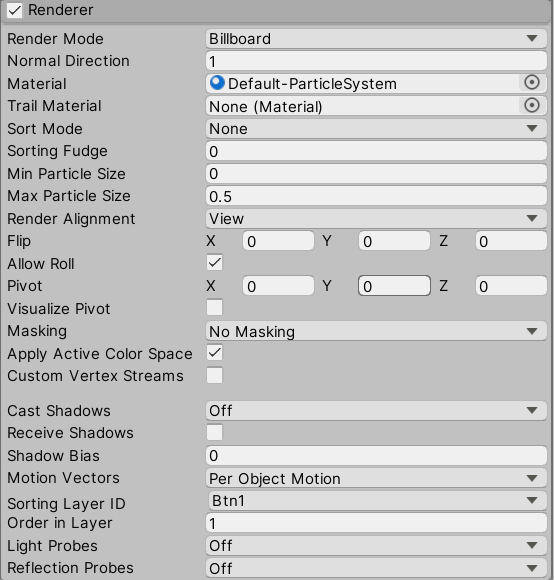Open the Cast Shadows dropdown

pyautogui.click(x=376, y=410)
